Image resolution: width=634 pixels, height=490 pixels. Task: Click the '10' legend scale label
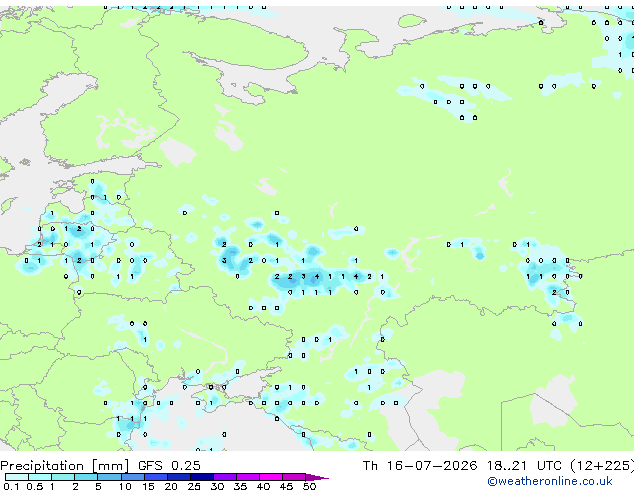click(x=125, y=486)
